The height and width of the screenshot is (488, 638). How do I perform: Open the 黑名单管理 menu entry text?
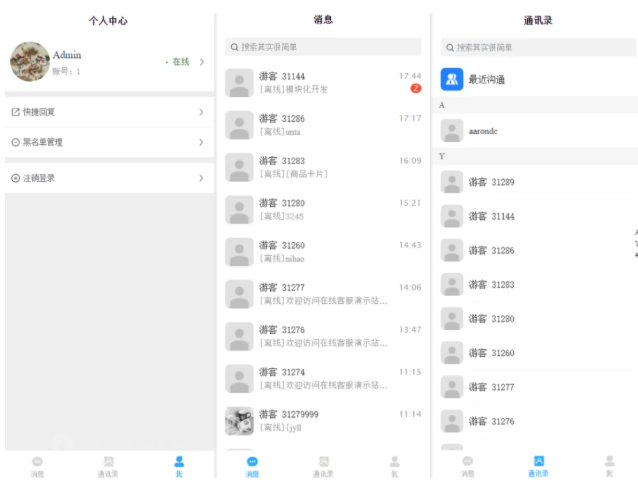click(x=43, y=142)
